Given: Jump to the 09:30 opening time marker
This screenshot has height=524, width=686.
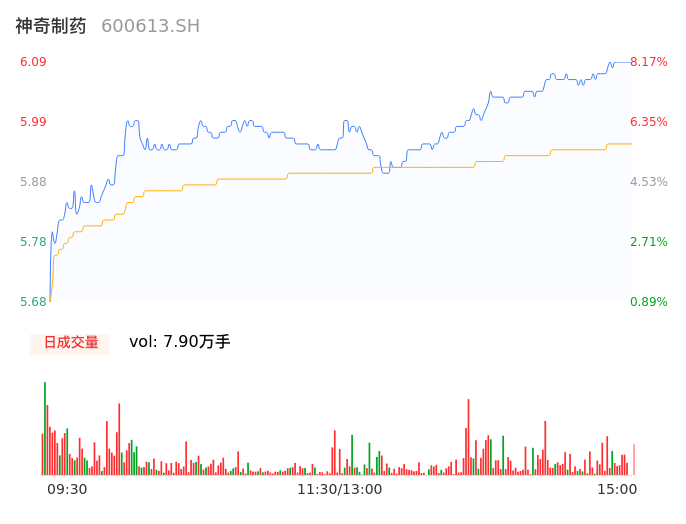Looking at the screenshot, I should pyautogui.click(x=67, y=490).
